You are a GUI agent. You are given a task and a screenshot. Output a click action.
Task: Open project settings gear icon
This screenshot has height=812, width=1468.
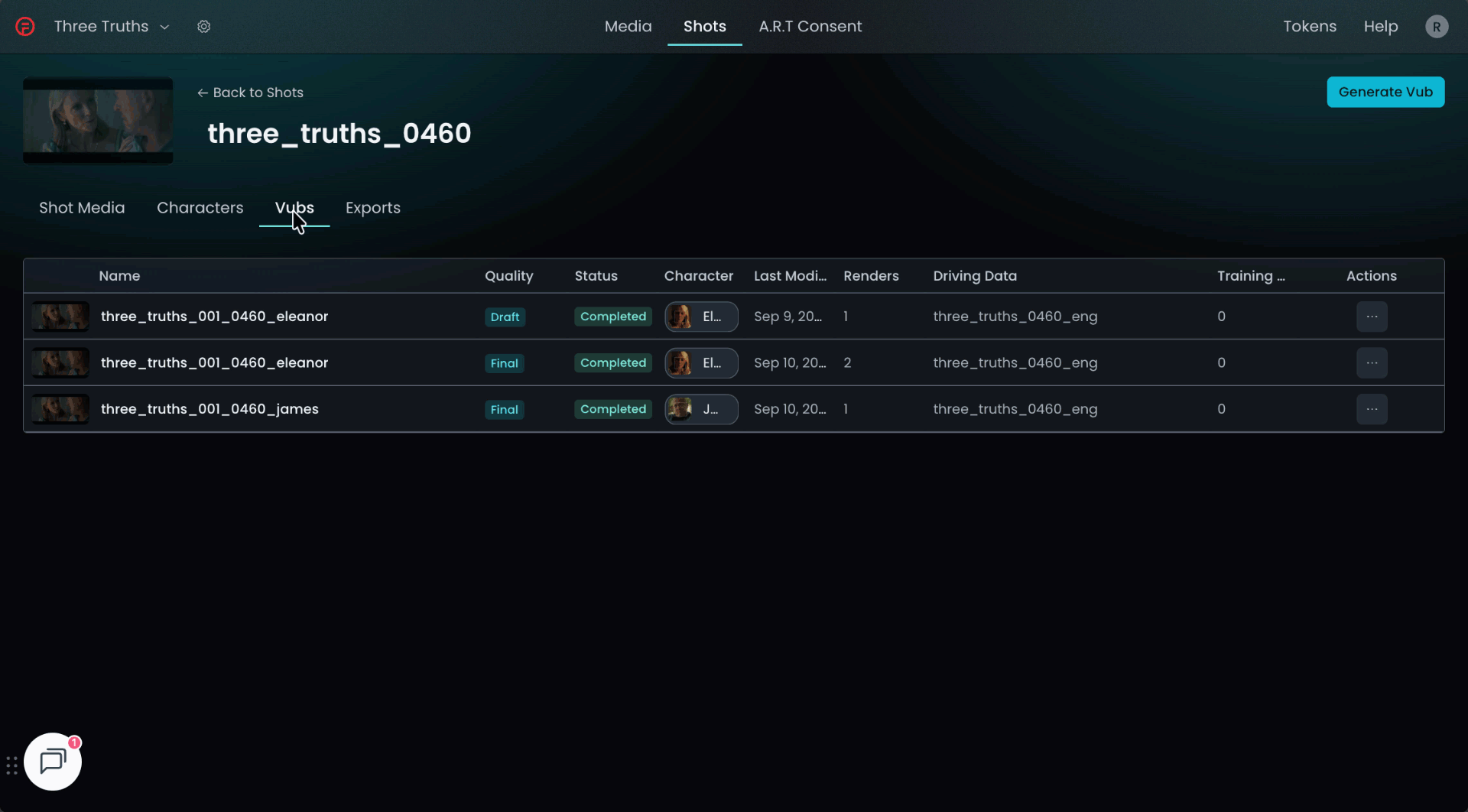click(x=203, y=27)
